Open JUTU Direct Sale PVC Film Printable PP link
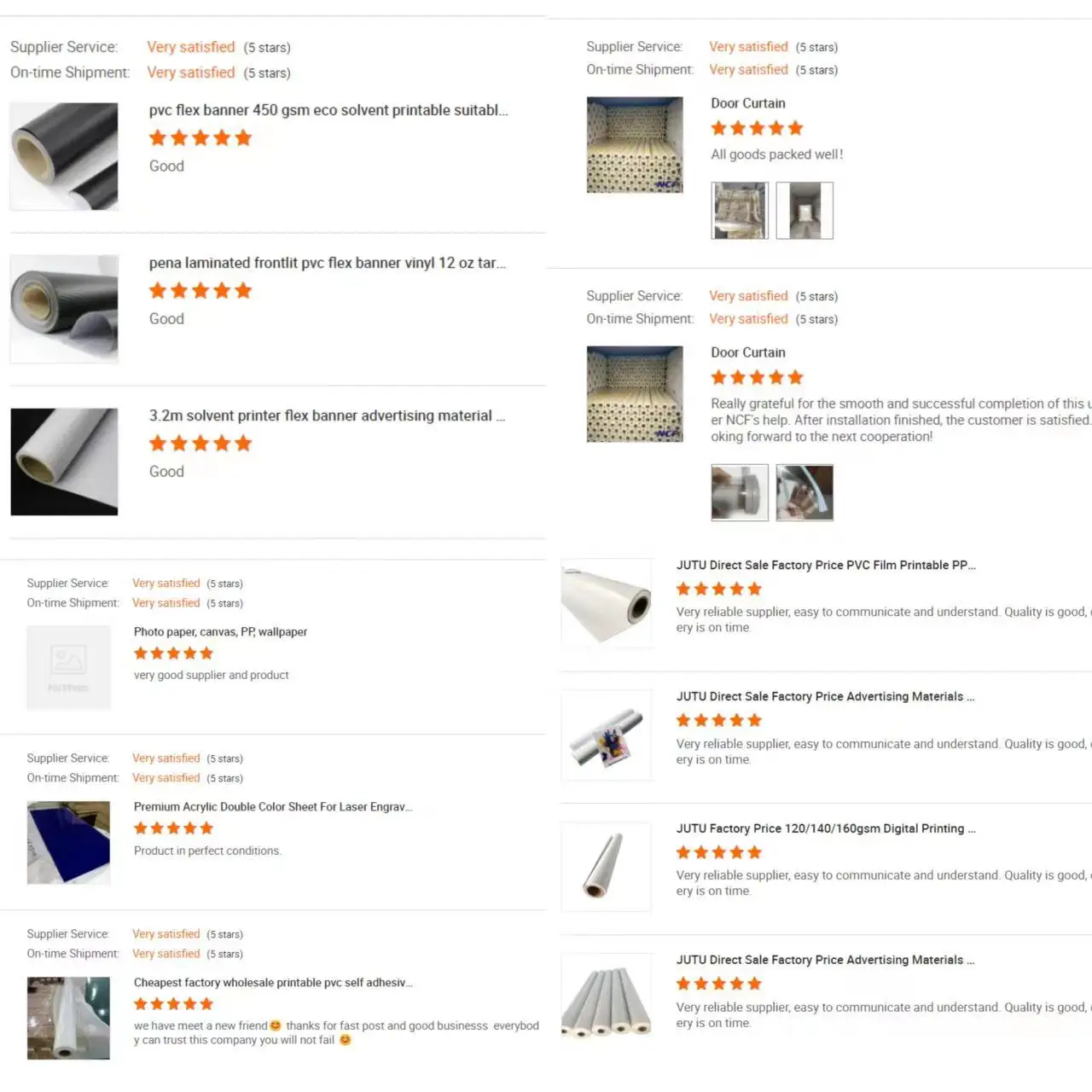Viewport: 1092px width, 1092px height. click(826, 565)
